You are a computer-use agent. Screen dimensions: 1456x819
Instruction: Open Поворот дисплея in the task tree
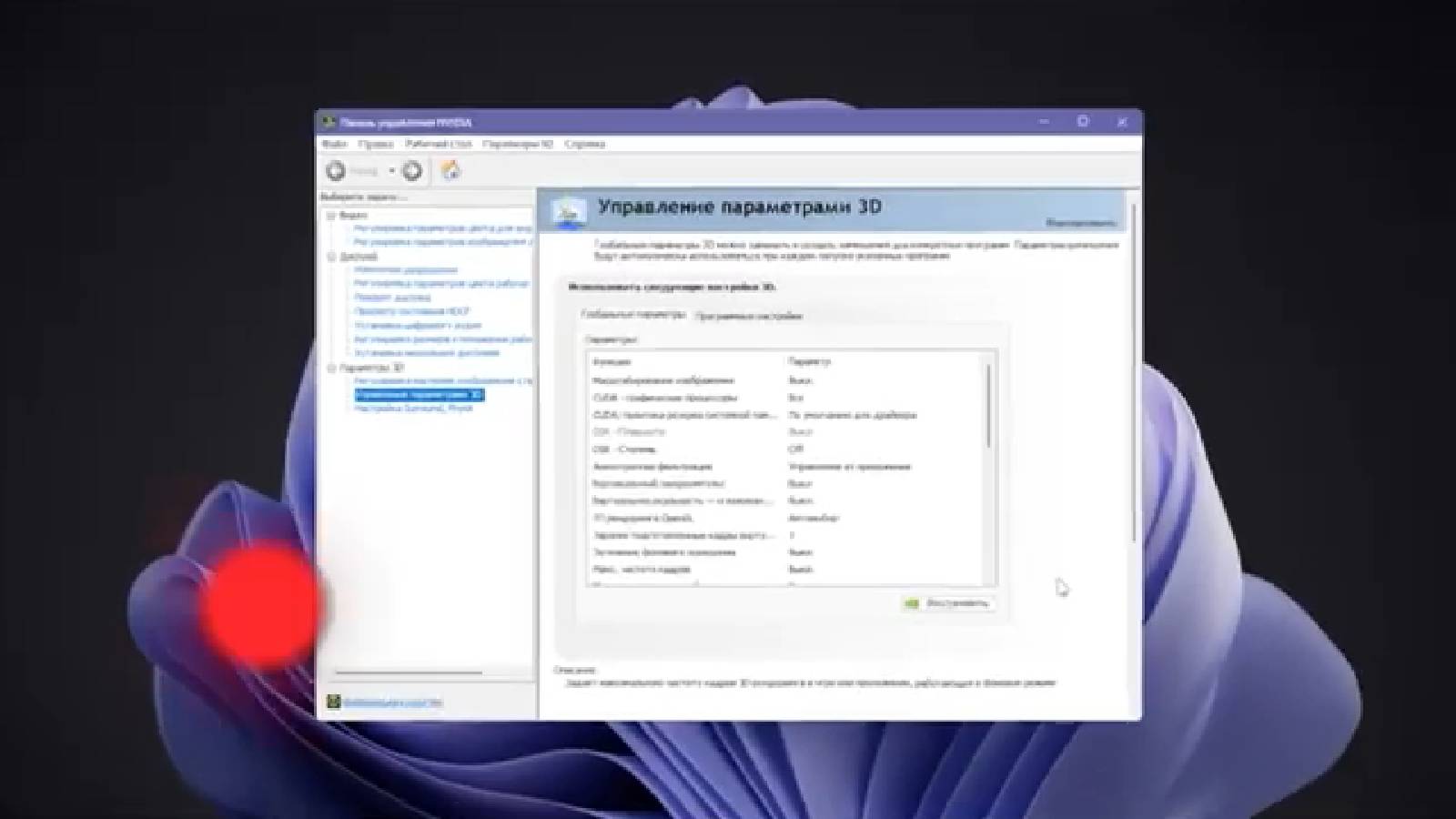click(392, 298)
